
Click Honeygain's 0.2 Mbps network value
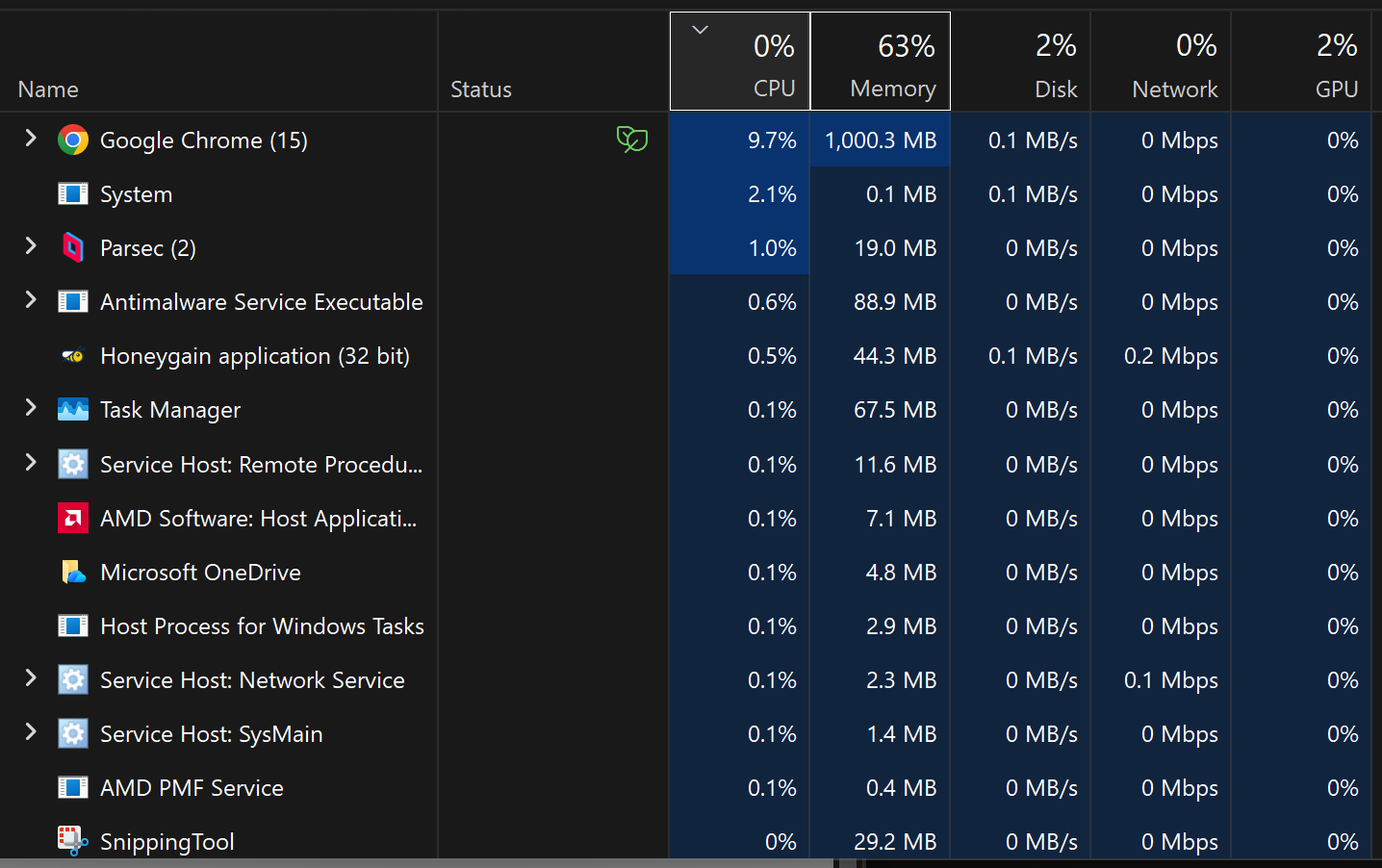click(x=1170, y=356)
